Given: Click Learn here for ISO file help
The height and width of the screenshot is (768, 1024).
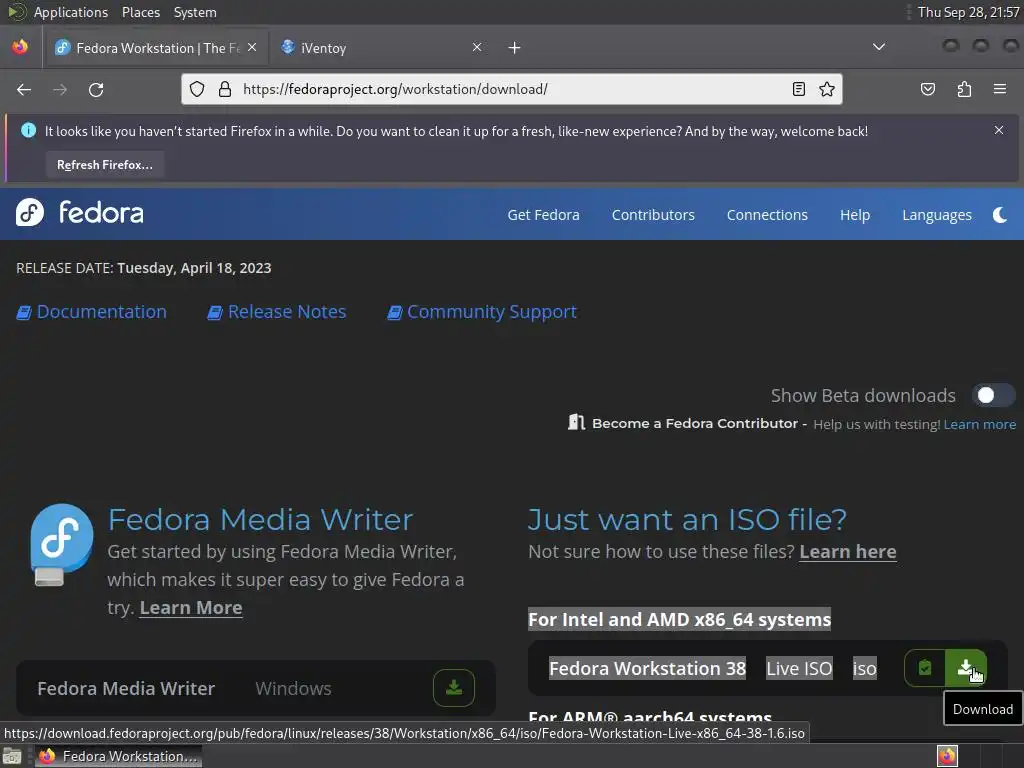Looking at the screenshot, I should (848, 552).
